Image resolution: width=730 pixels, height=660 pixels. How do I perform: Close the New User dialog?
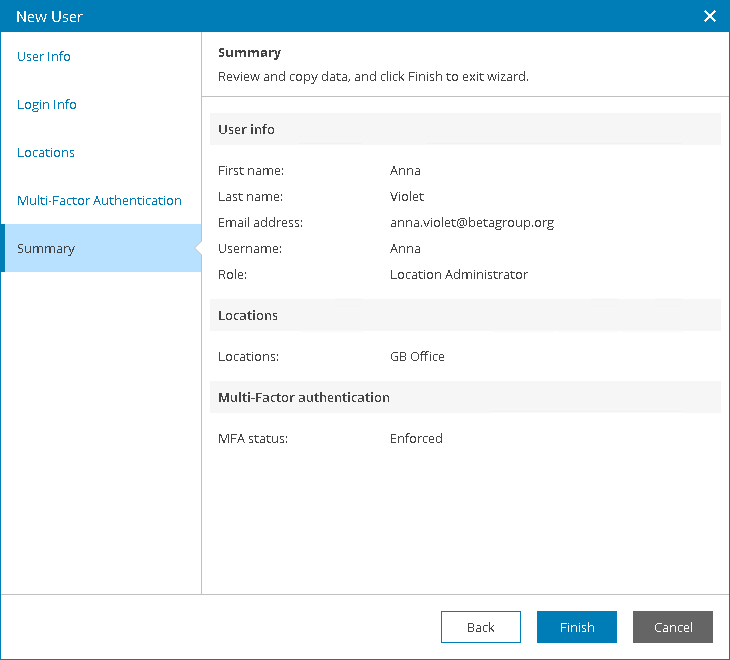(x=710, y=16)
